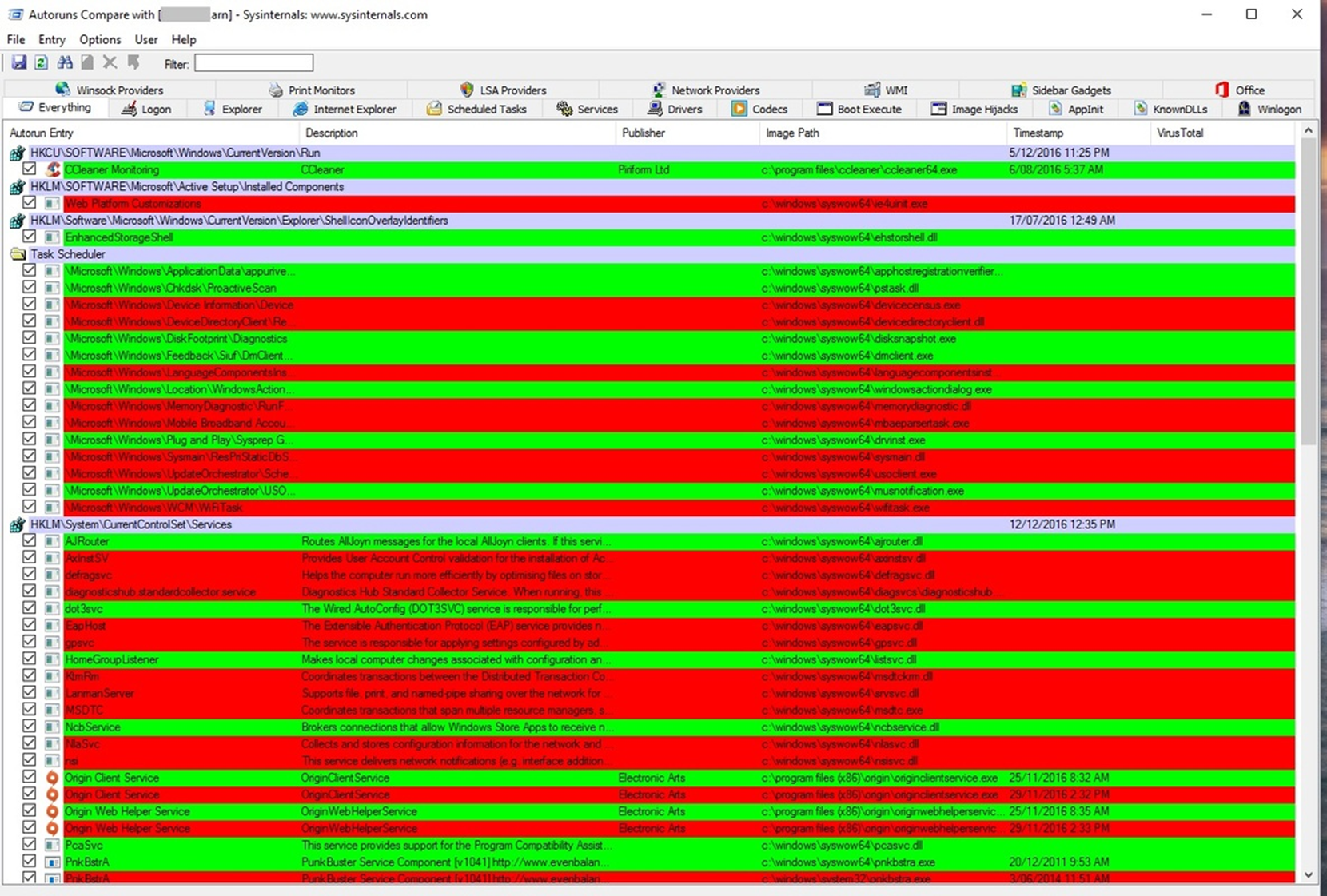Click the Autoruns title bar app icon
The width and height of the screenshot is (1327, 896).
pyautogui.click(x=15, y=14)
